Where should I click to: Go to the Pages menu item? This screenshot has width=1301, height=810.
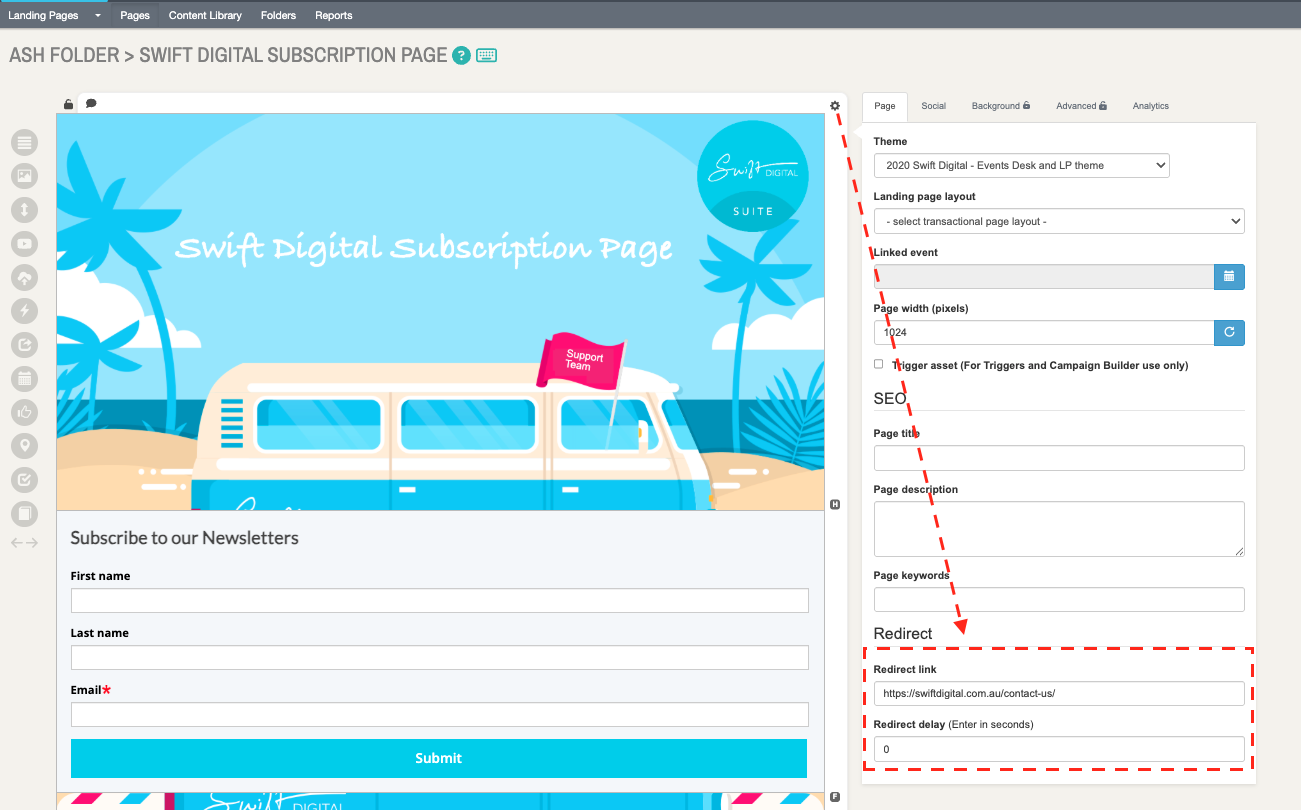click(135, 15)
